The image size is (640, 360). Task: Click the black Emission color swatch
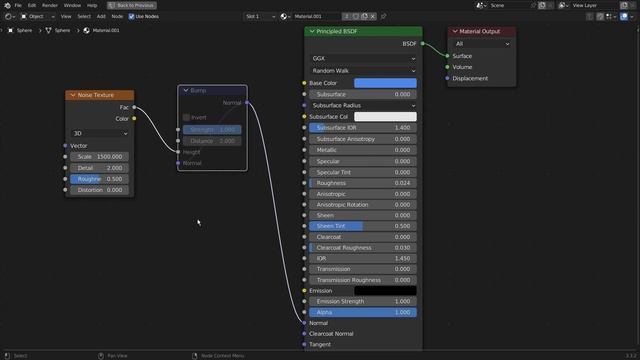pyautogui.click(x=385, y=291)
